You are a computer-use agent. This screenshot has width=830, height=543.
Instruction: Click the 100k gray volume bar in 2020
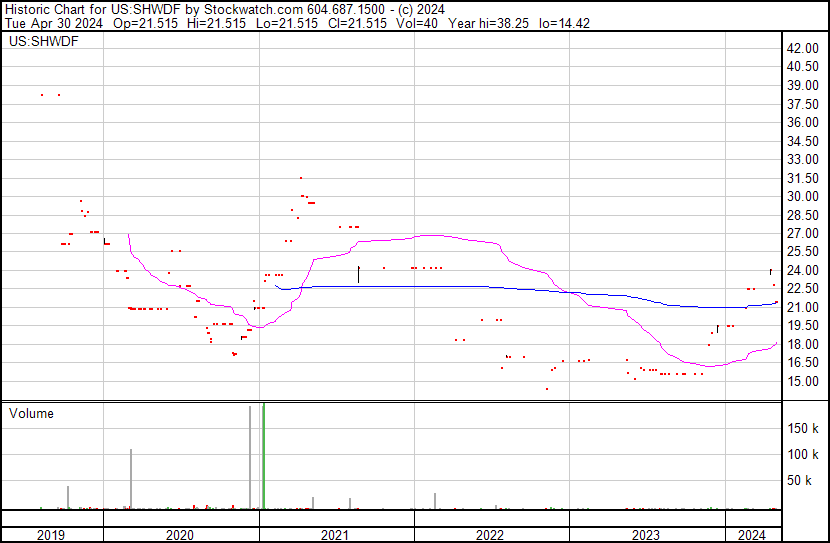point(131,480)
